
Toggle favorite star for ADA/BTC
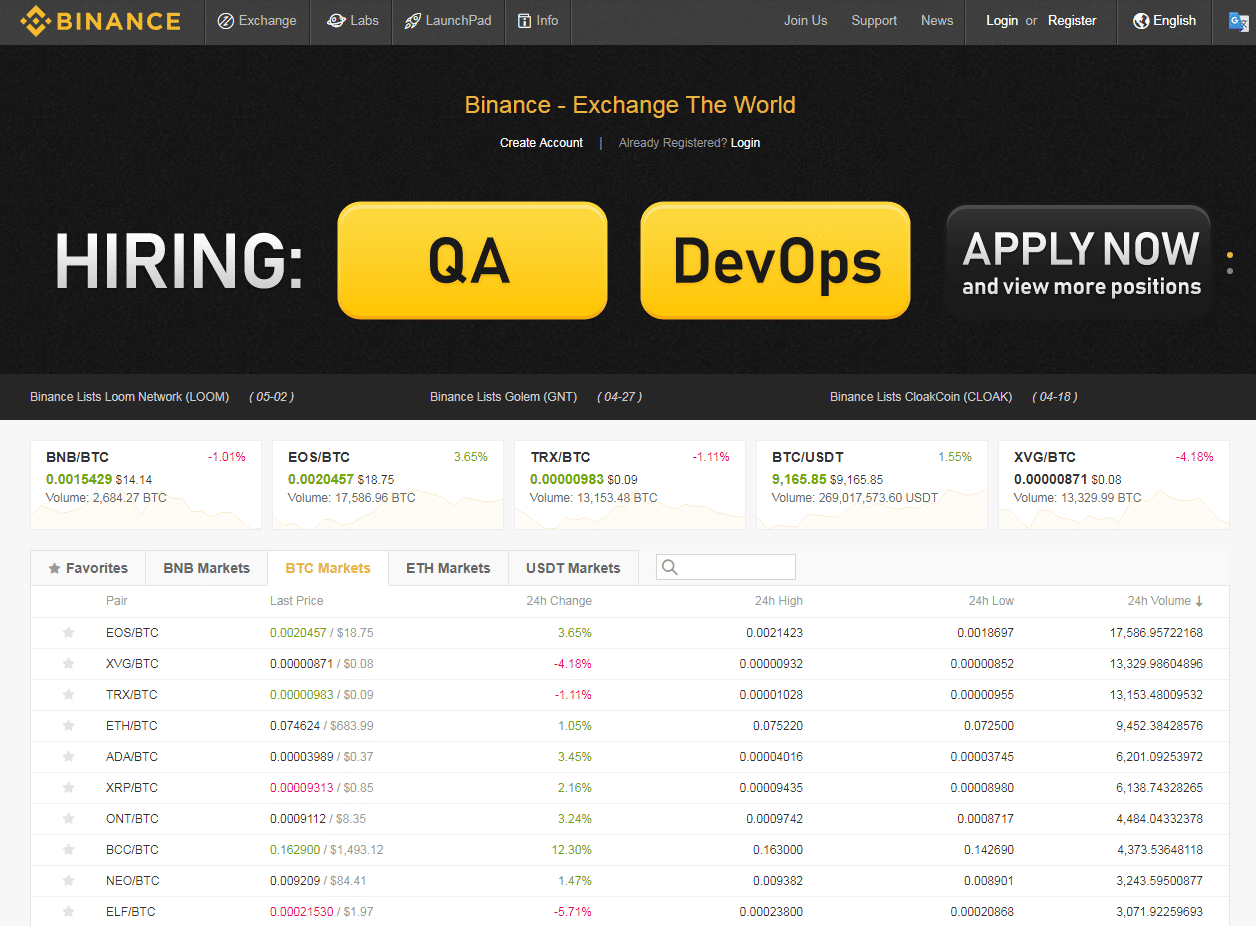[x=68, y=757]
